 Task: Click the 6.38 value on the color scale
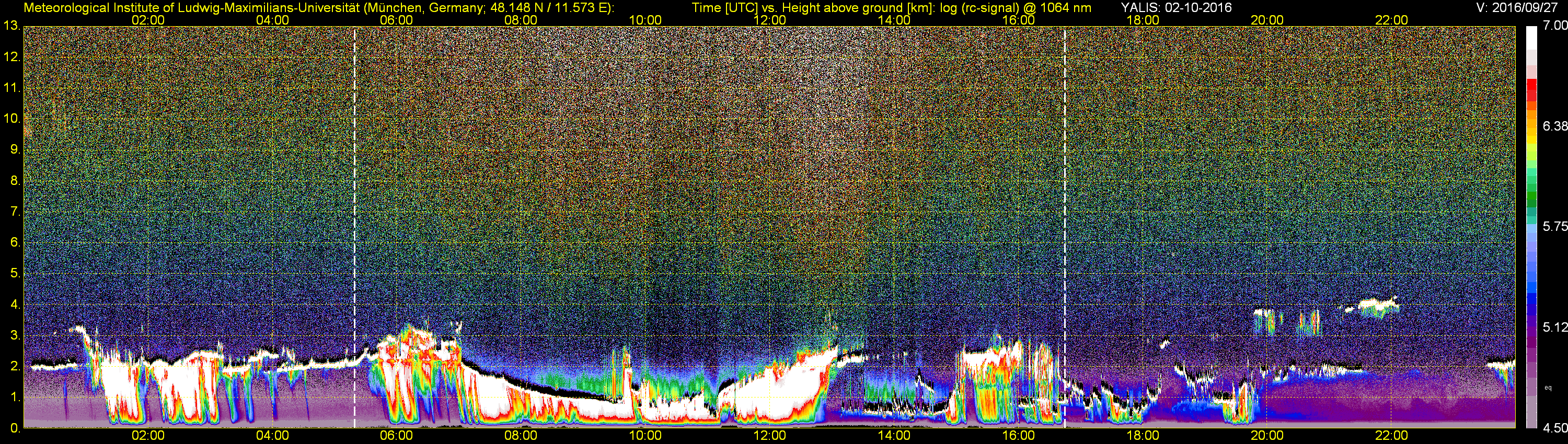click(x=1554, y=126)
